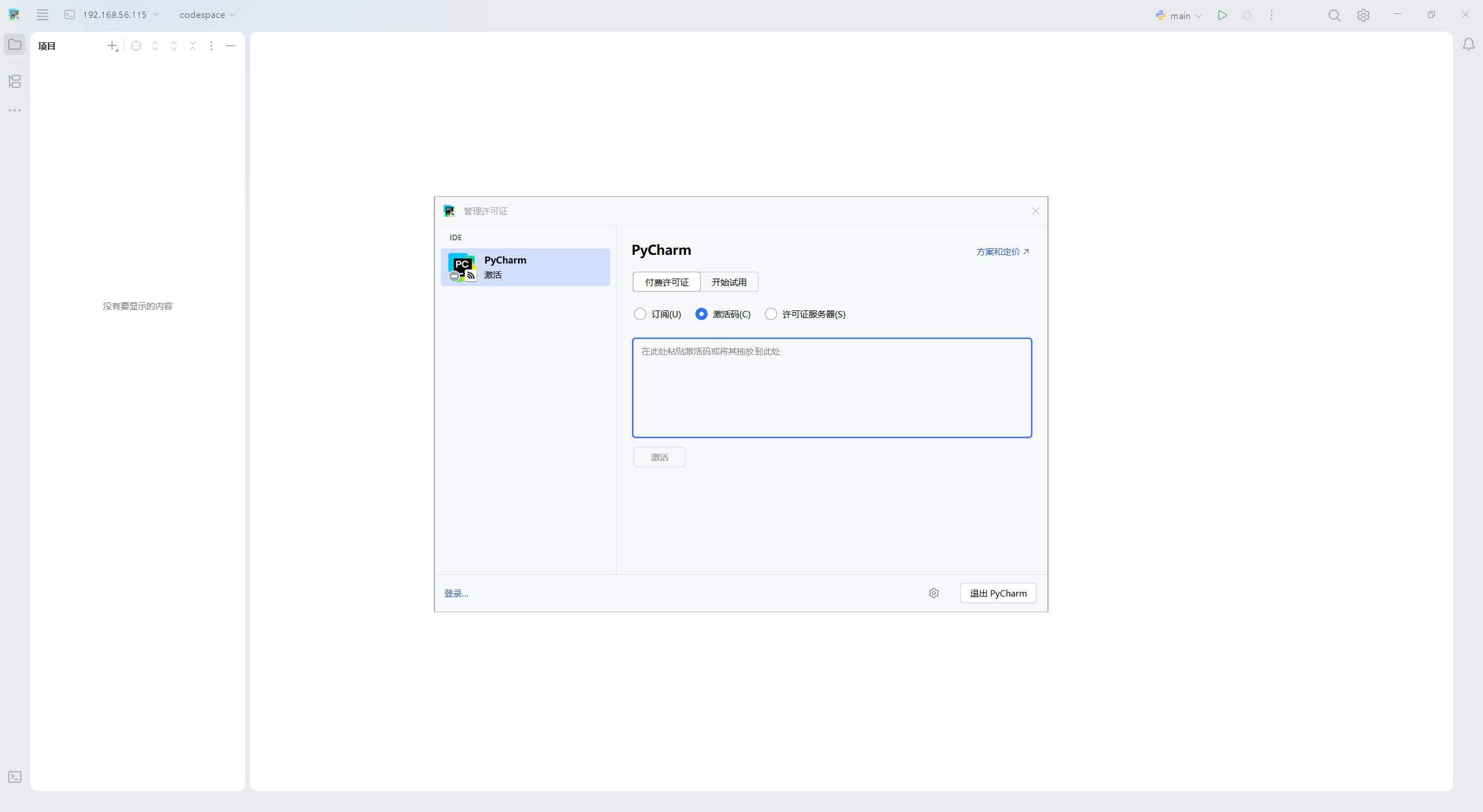Switch to the paid license tab
The width and height of the screenshot is (1483, 812).
667,282
